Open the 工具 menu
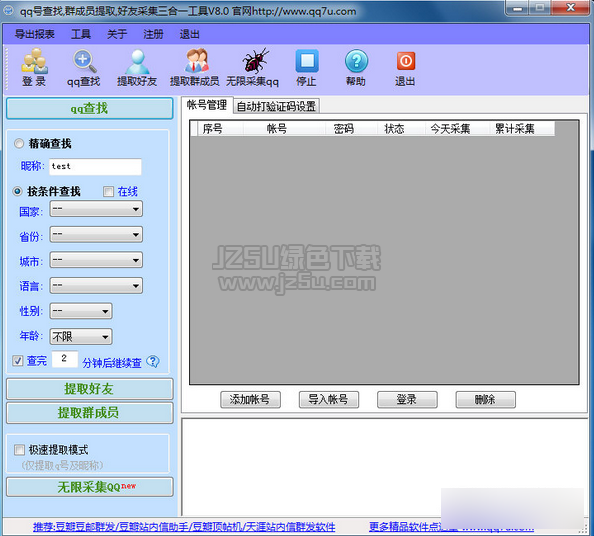Image resolution: width=594 pixels, height=536 pixels. point(81,34)
